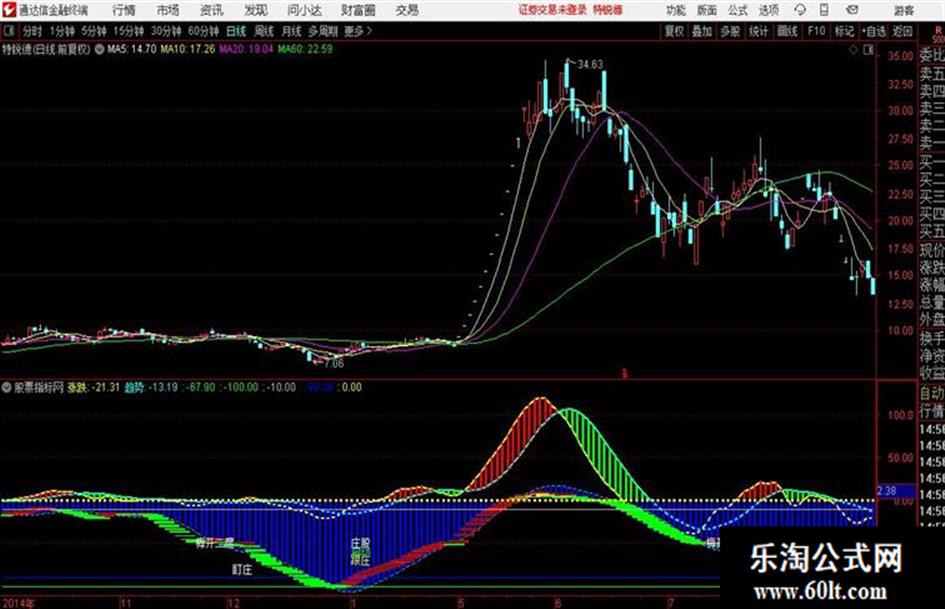Image resolution: width=945 pixels, height=609 pixels.
Task: Toggle the side panel icon at chart top-right
Action: click(868, 50)
